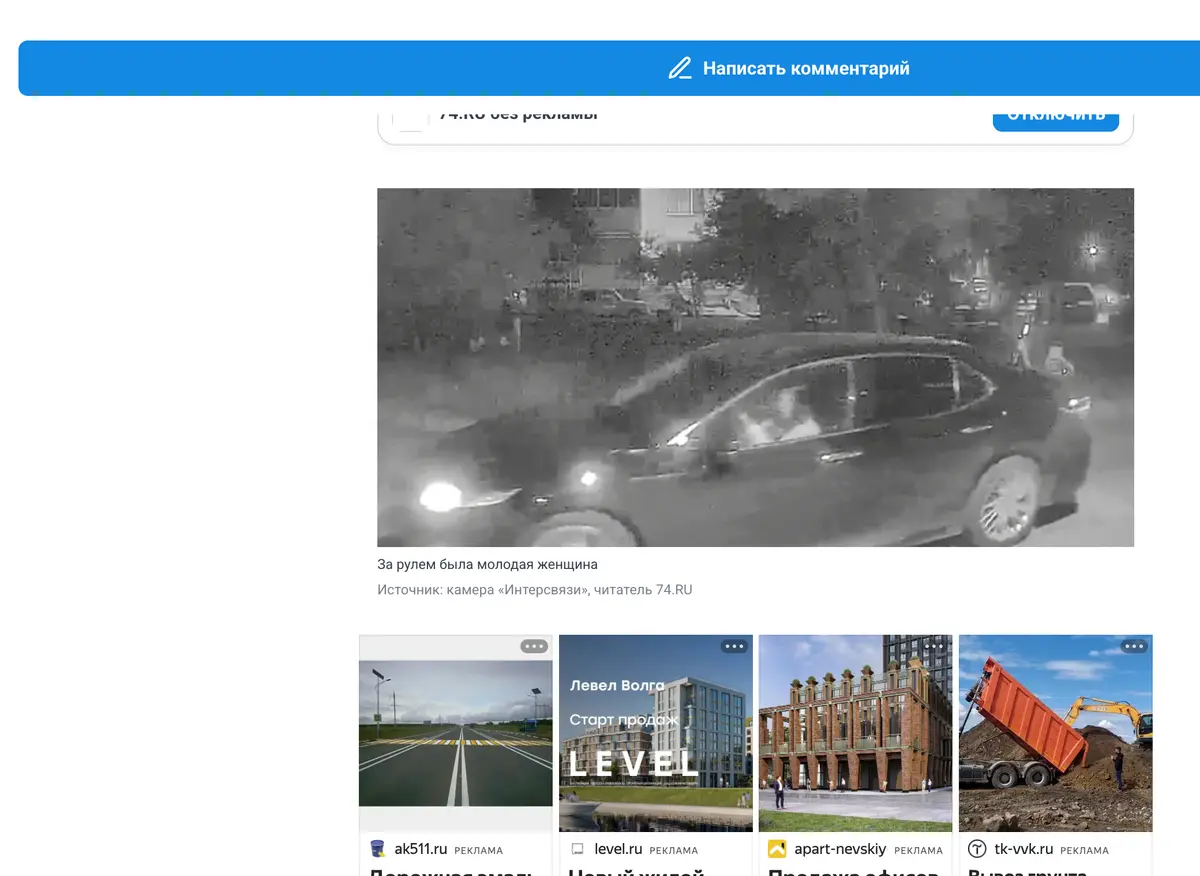The width and height of the screenshot is (1200, 876).
Task: Open the ak511.ru ad options menu
Action: pyautogui.click(x=534, y=646)
